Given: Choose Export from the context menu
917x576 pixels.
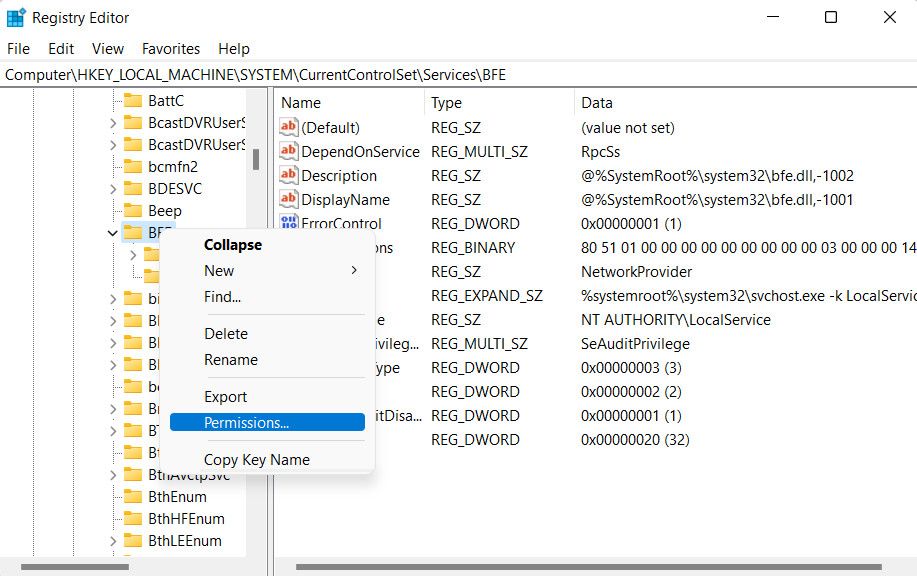Looking at the screenshot, I should (267, 396).
